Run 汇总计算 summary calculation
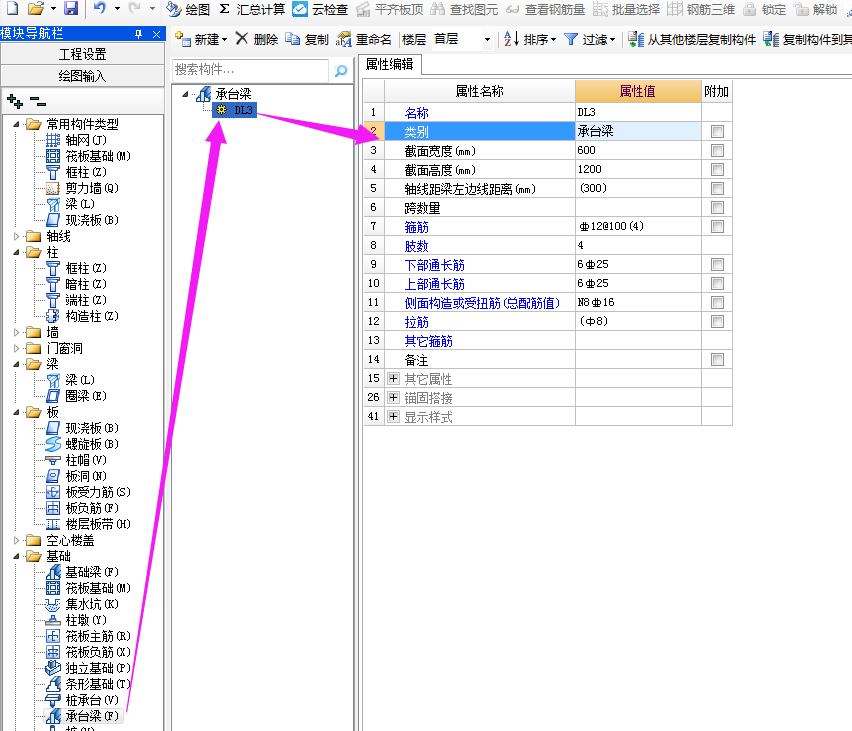 tap(253, 9)
